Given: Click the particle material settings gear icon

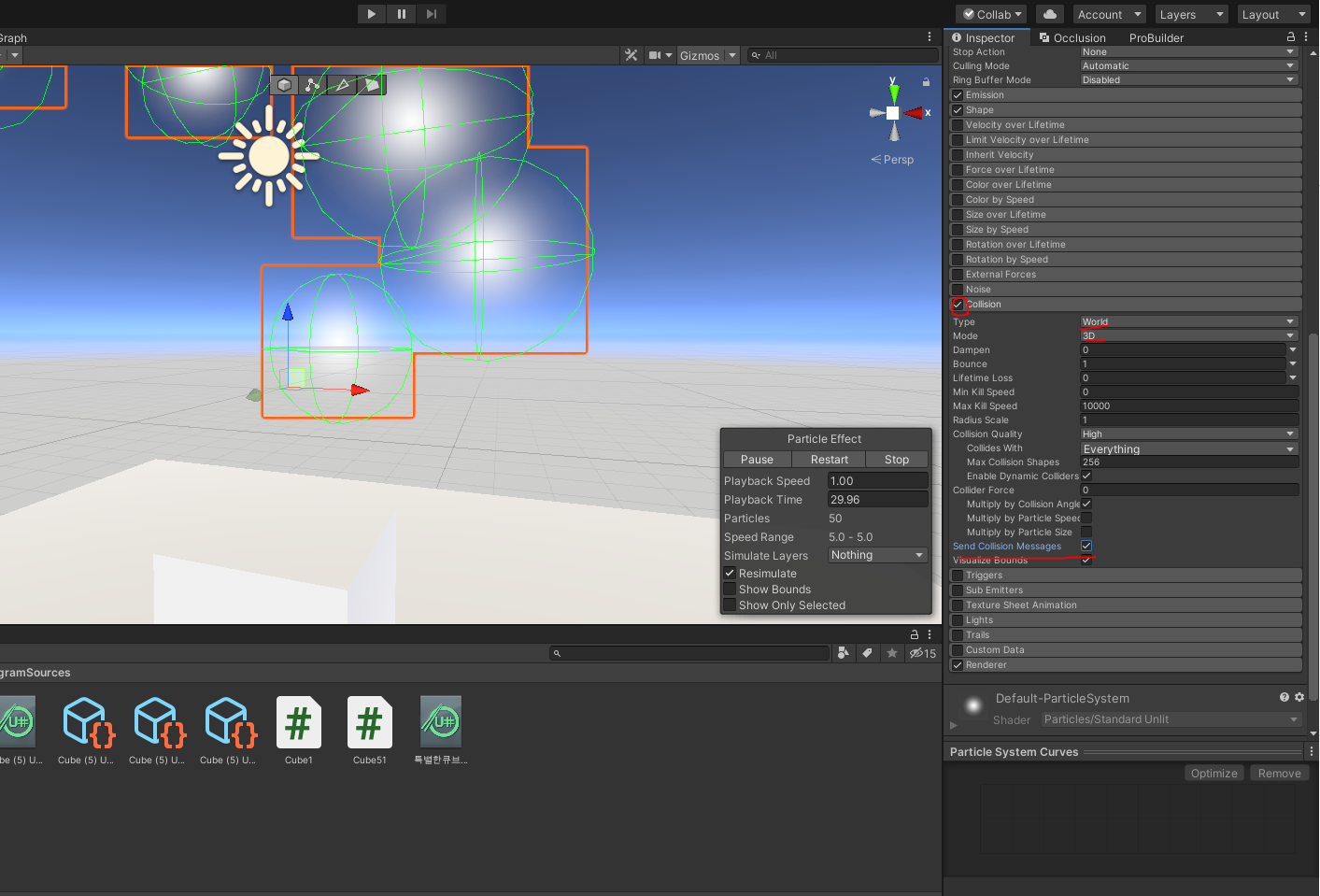Looking at the screenshot, I should pyautogui.click(x=1299, y=697).
